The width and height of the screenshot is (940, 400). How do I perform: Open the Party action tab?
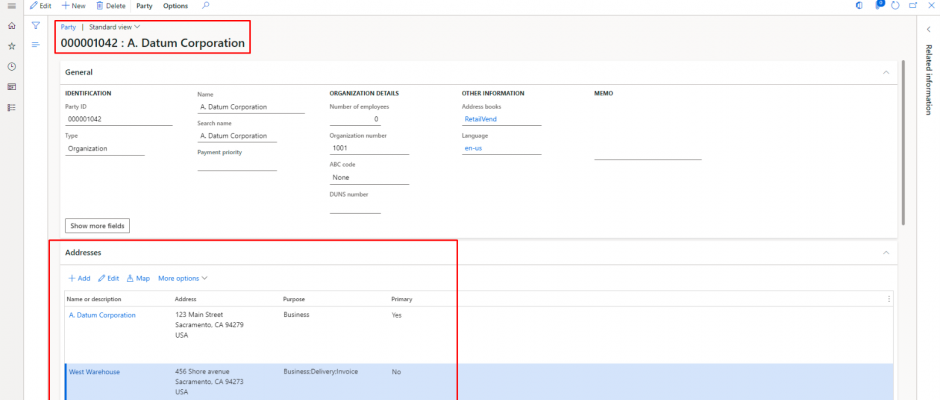(144, 5)
